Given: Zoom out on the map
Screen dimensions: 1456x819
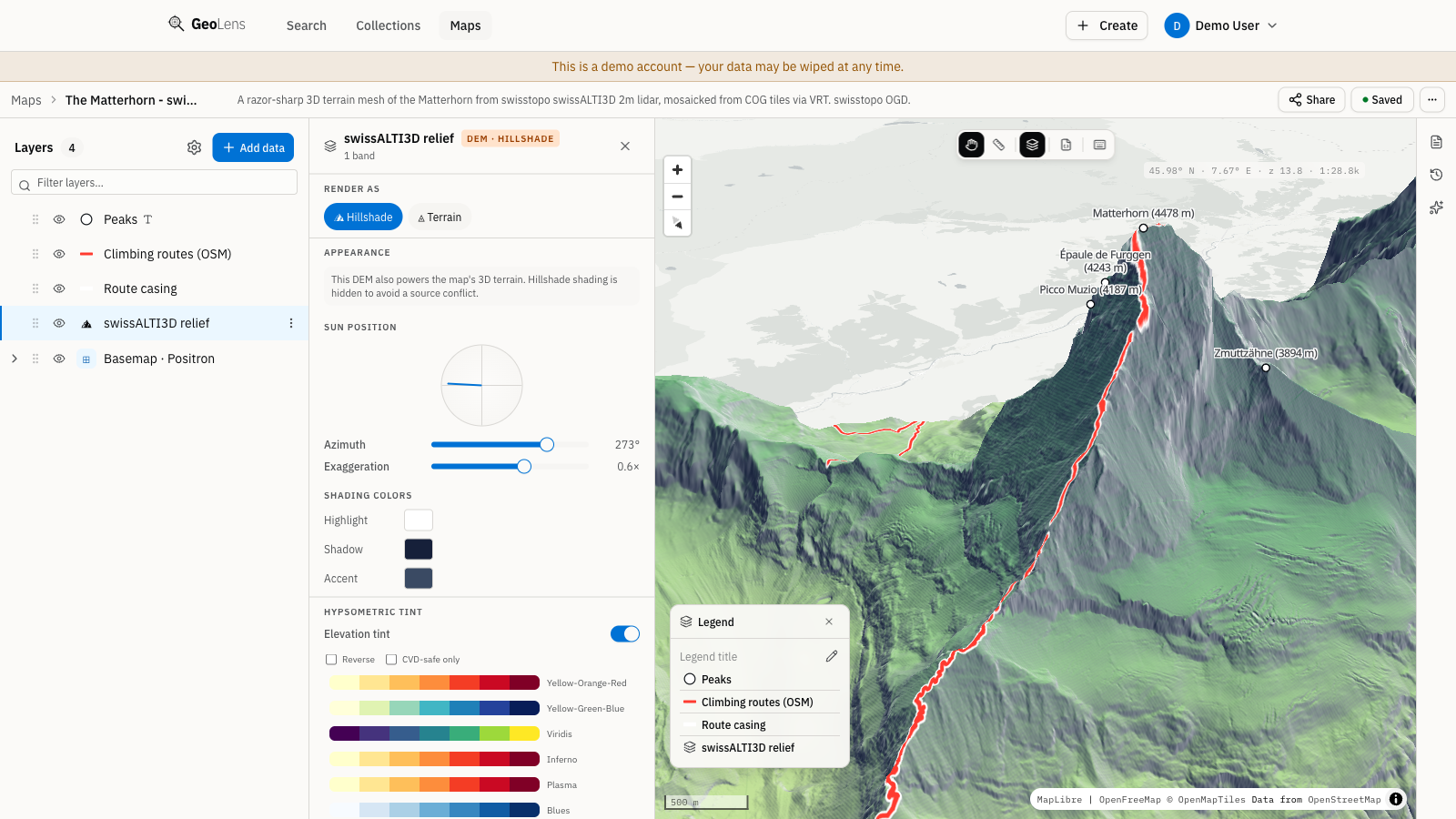Looking at the screenshot, I should click(x=677, y=197).
